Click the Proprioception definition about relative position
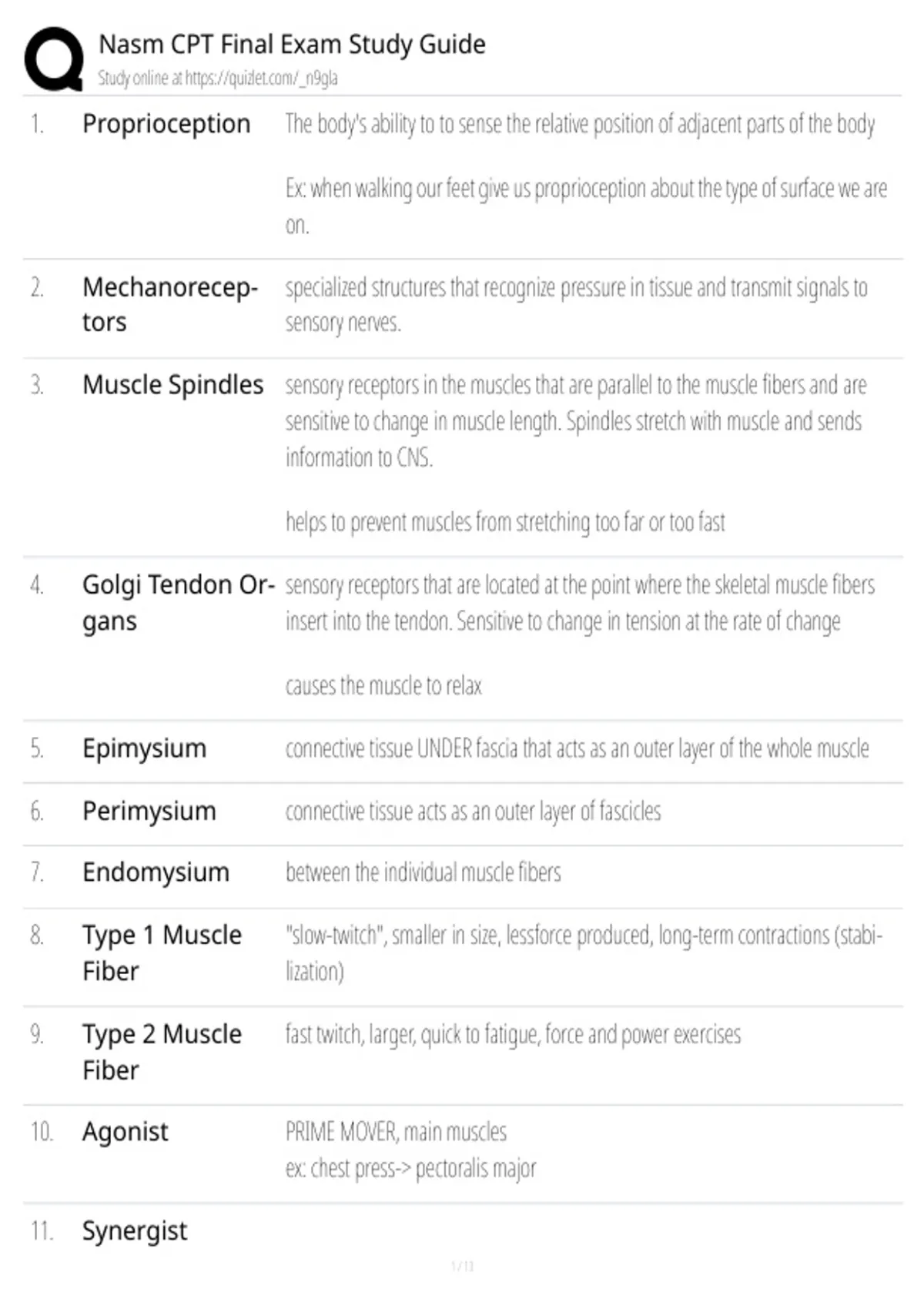Screen dimensions: 924x1309 click(x=580, y=124)
